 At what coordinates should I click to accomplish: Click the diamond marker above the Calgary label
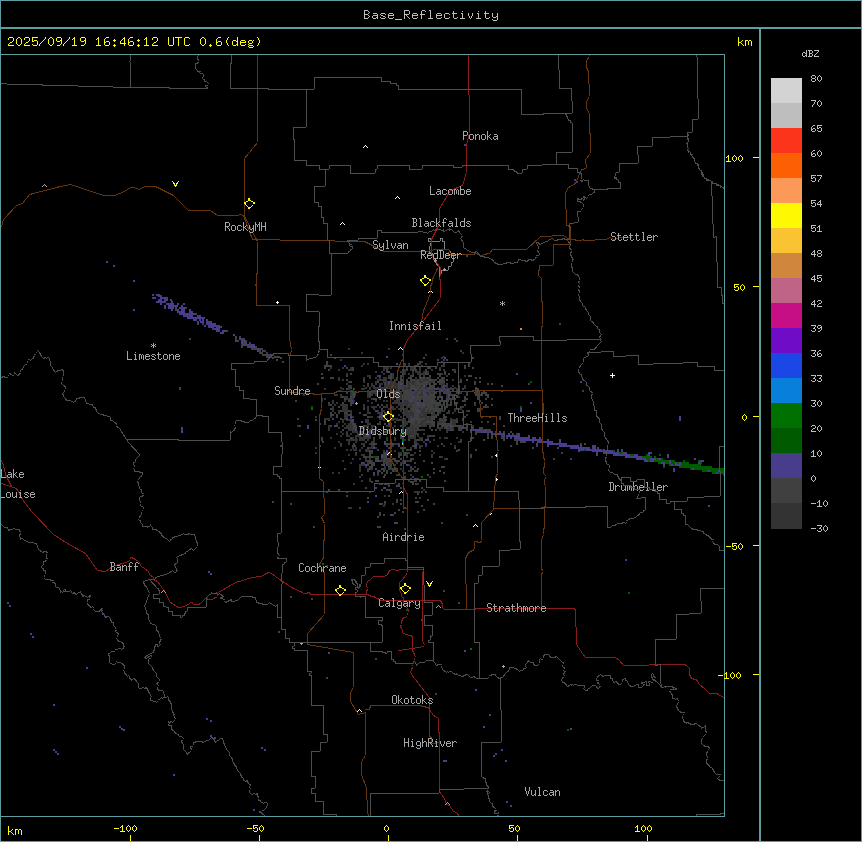pos(405,588)
